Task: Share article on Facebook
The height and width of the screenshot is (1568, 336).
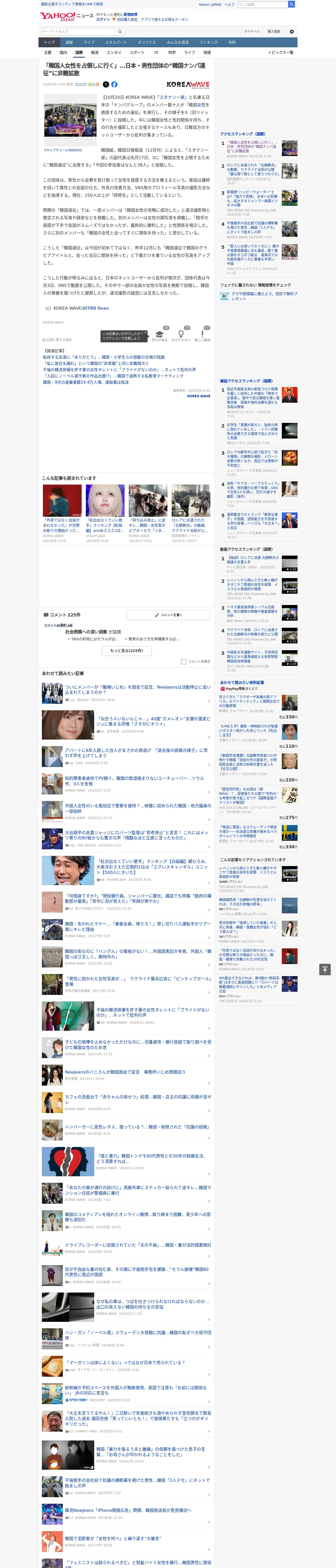Action: click(114, 85)
